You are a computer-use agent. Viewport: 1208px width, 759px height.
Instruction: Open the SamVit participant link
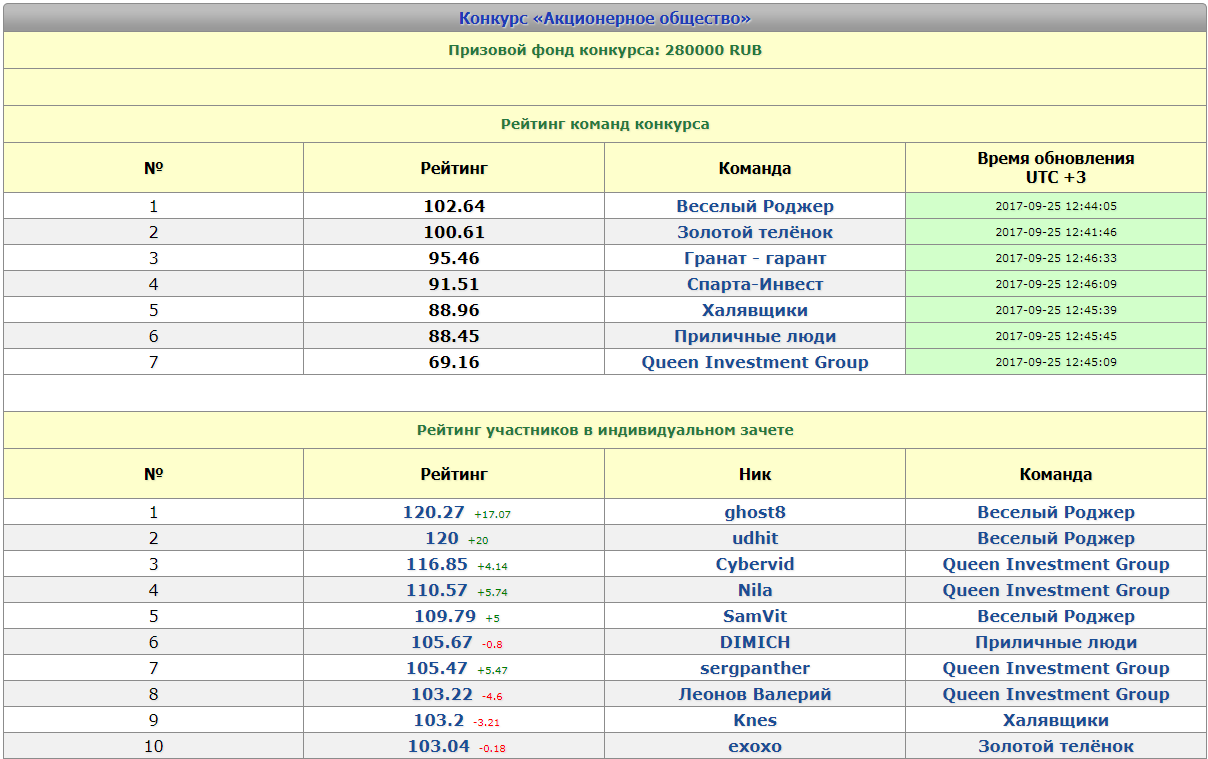coord(755,616)
